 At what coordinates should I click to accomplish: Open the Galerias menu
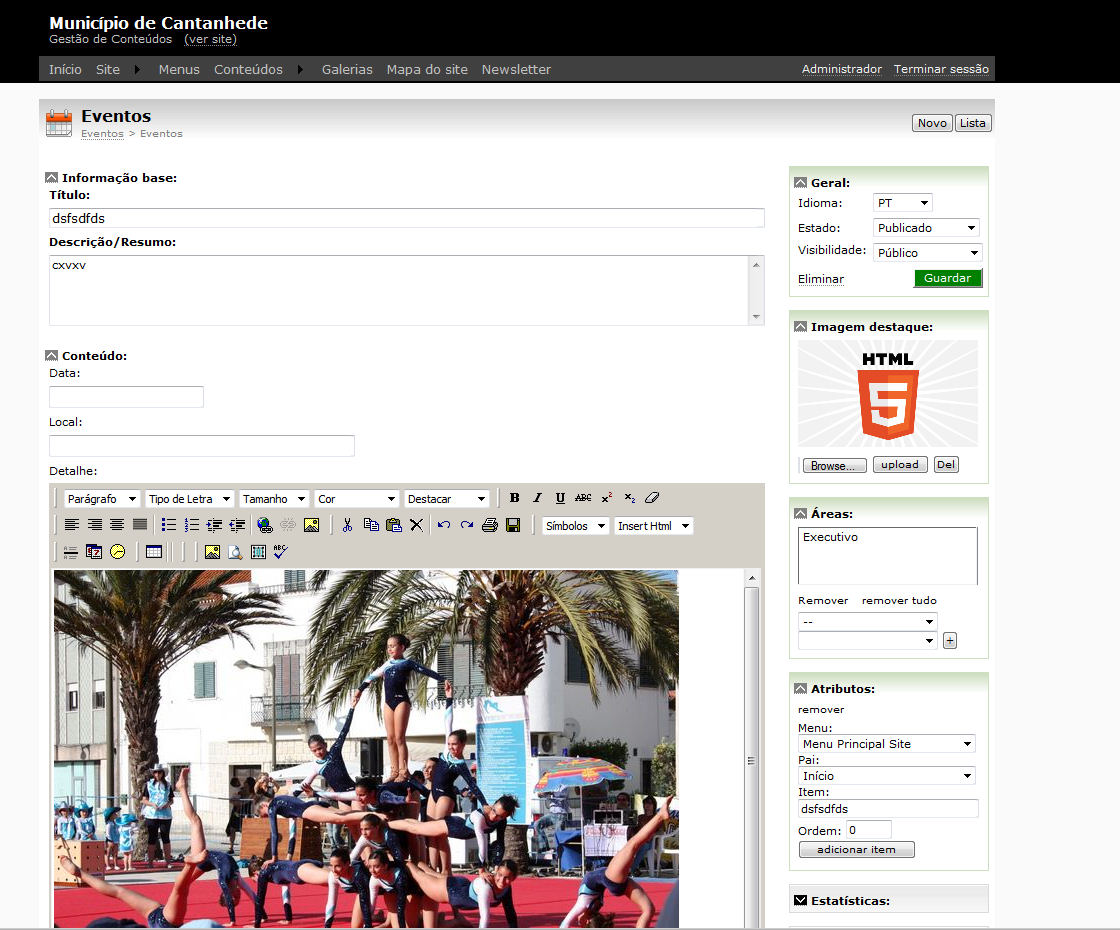click(347, 70)
